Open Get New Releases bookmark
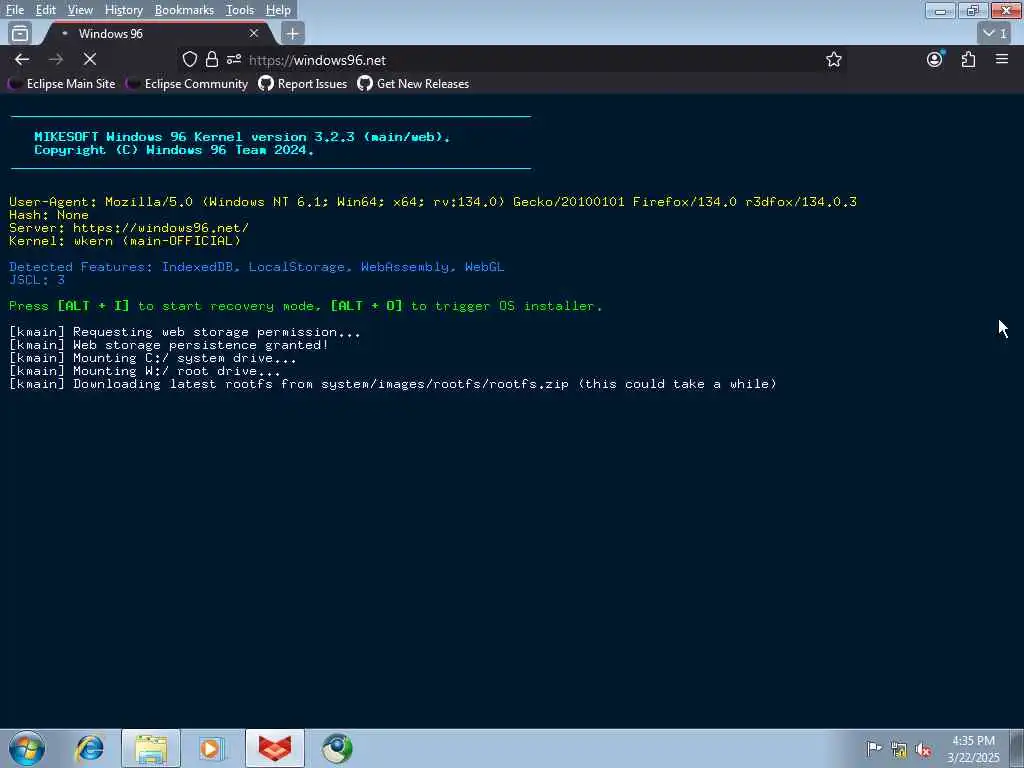This screenshot has height=768, width=1024. tap(413, 84)
